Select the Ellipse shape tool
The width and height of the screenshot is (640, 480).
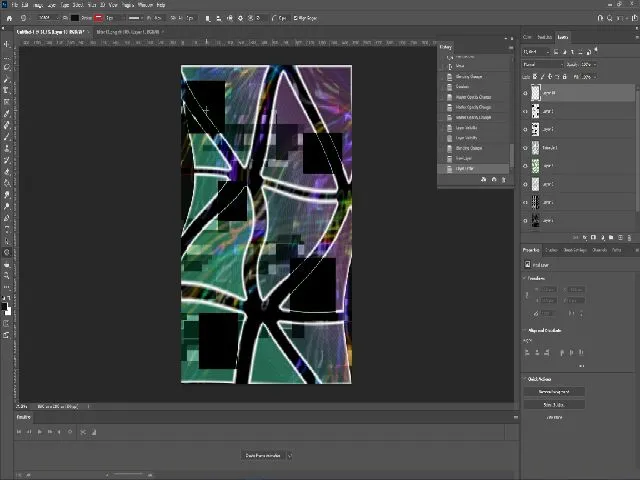[x=7, y=253]
